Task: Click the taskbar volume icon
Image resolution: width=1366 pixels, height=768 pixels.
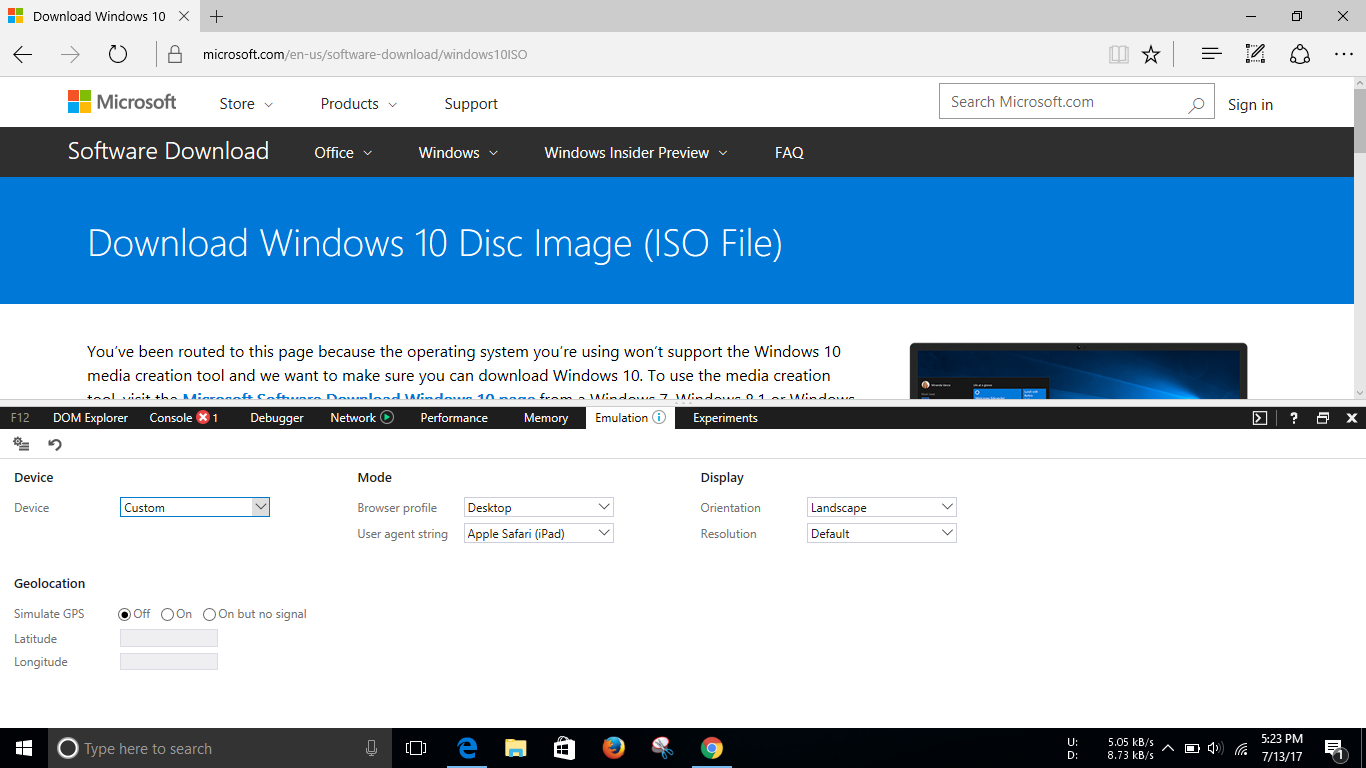Action: [1215, 748]
